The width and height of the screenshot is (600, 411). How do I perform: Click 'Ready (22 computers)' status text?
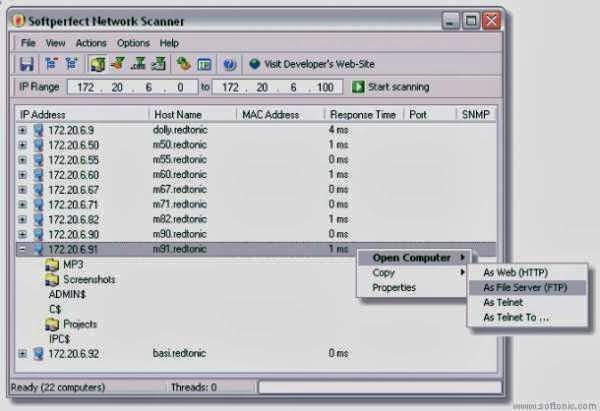(58, 387)
